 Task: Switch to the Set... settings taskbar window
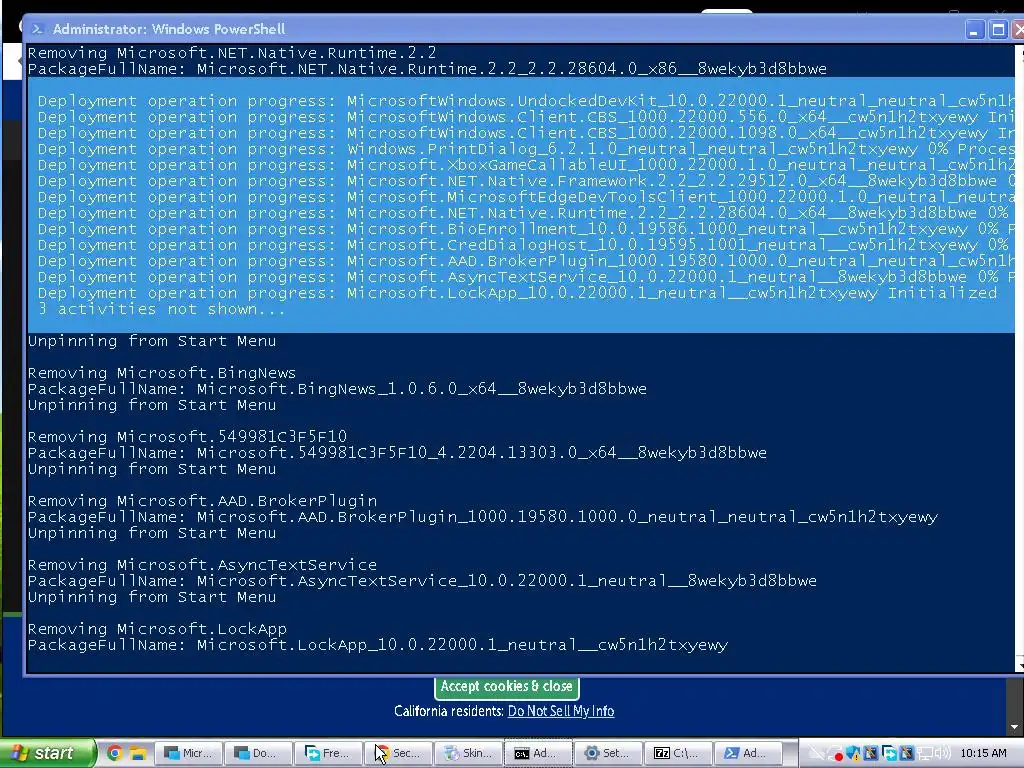click(x=607, y=753)
